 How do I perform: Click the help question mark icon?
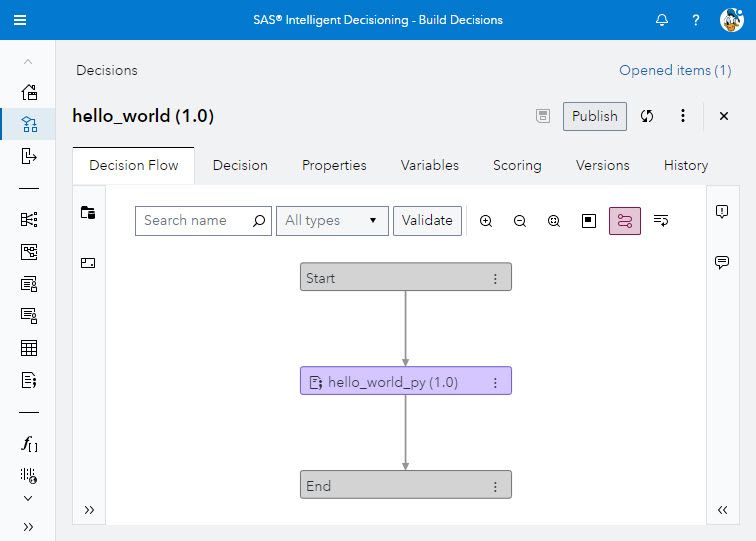pyautogui.click(x=696, y=20)
